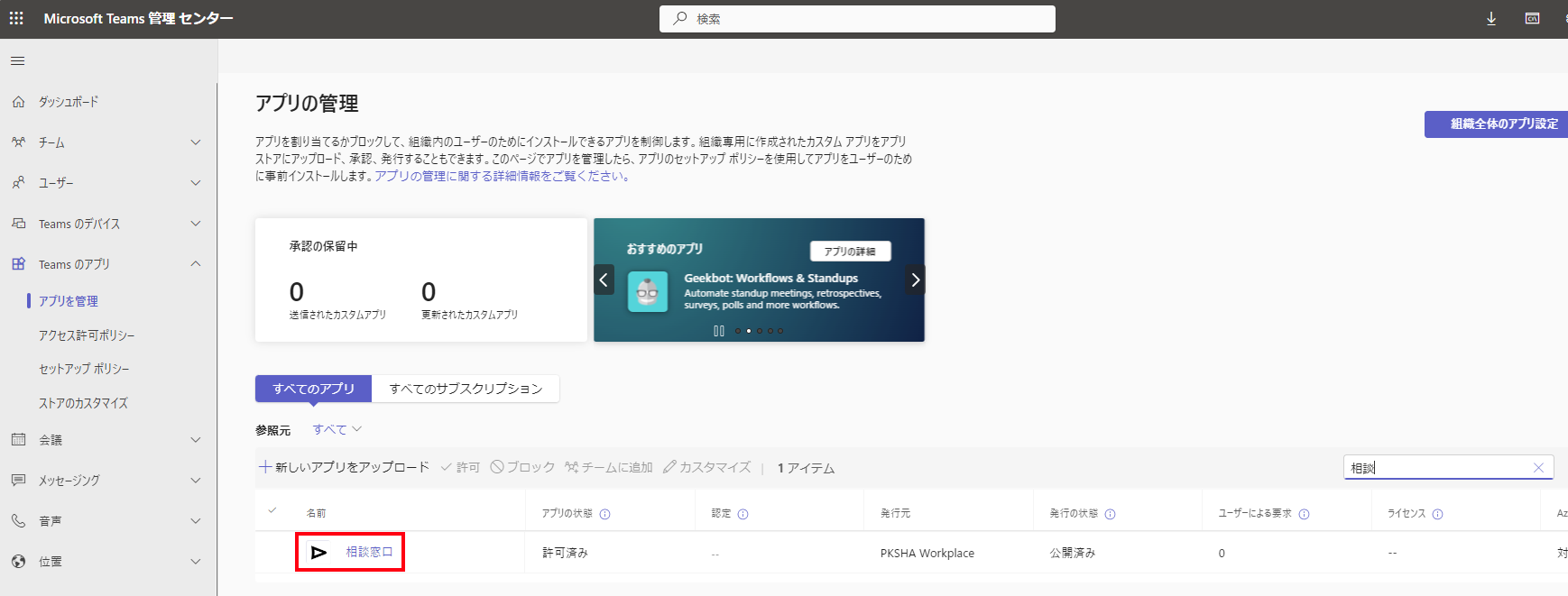Click the Voice phone icon

[19, 521]
